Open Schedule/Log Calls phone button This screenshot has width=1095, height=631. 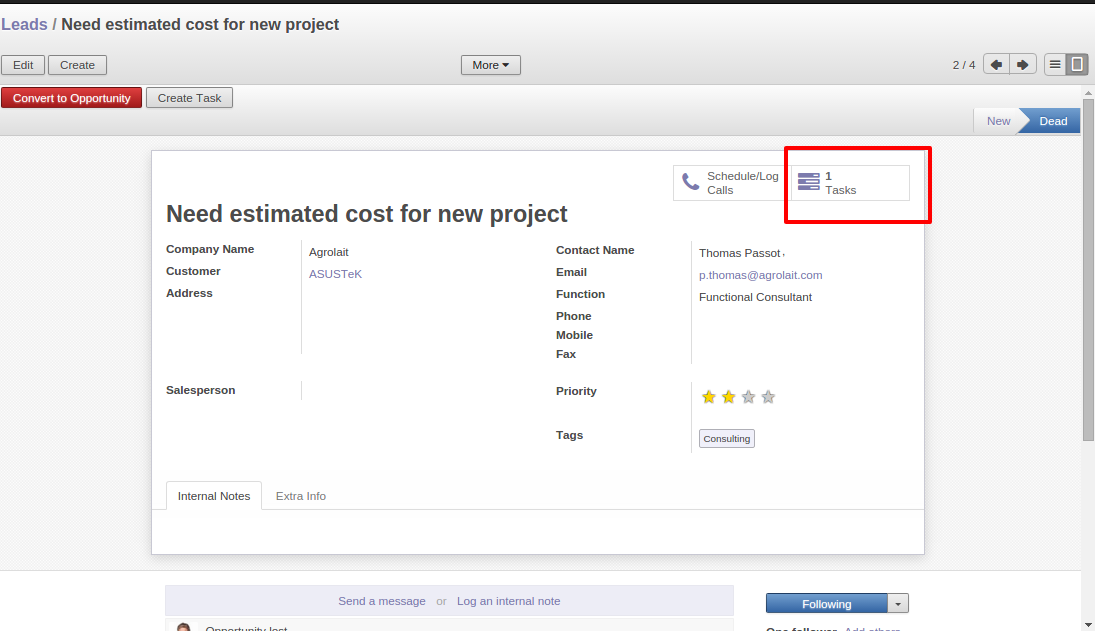(731, 183)
